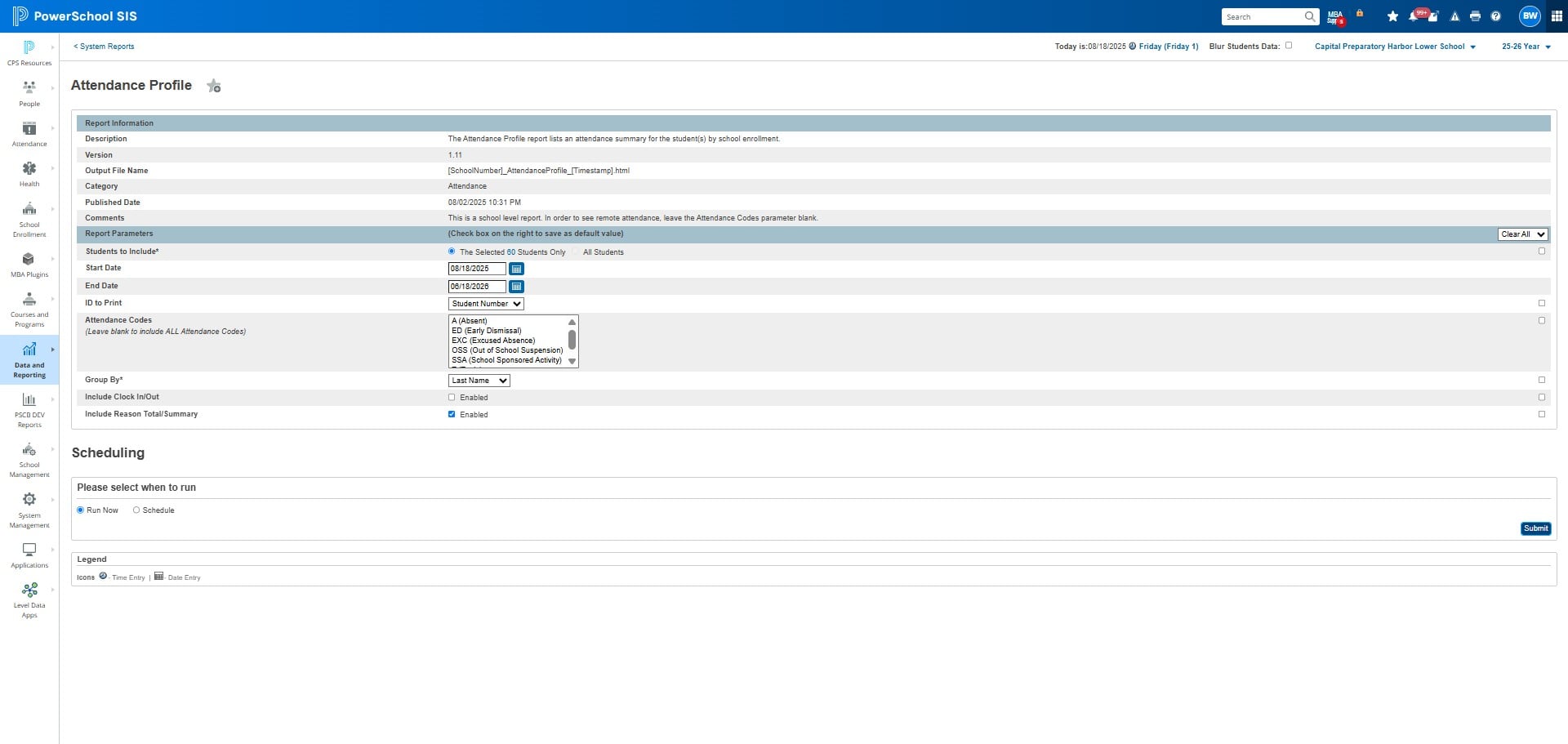The width and height of the screenshot is (1568, 744).
Task: Click Friday (Friday 1) link
Action: (x=1169, y=47)
